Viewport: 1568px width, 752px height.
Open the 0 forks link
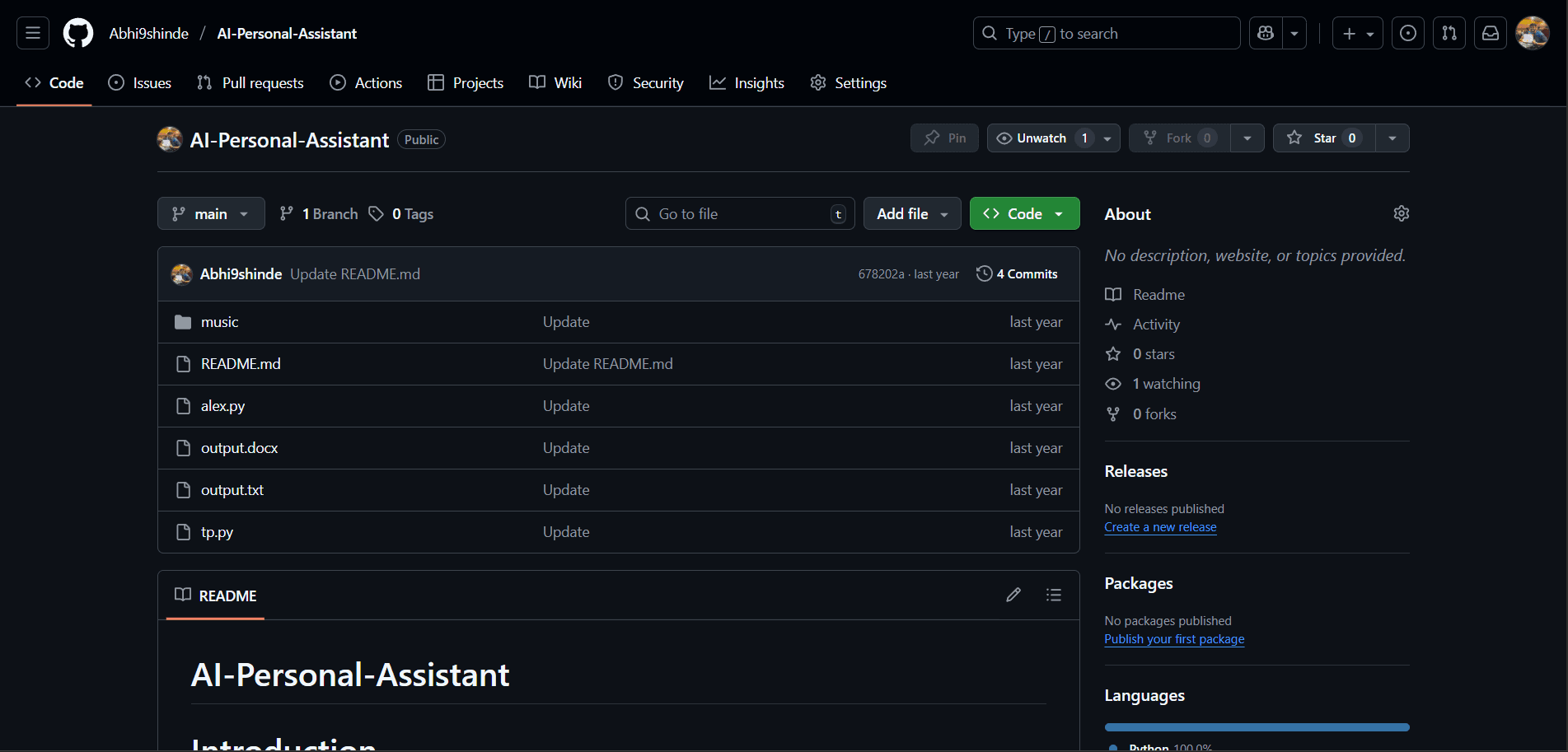click(1141, 414)
